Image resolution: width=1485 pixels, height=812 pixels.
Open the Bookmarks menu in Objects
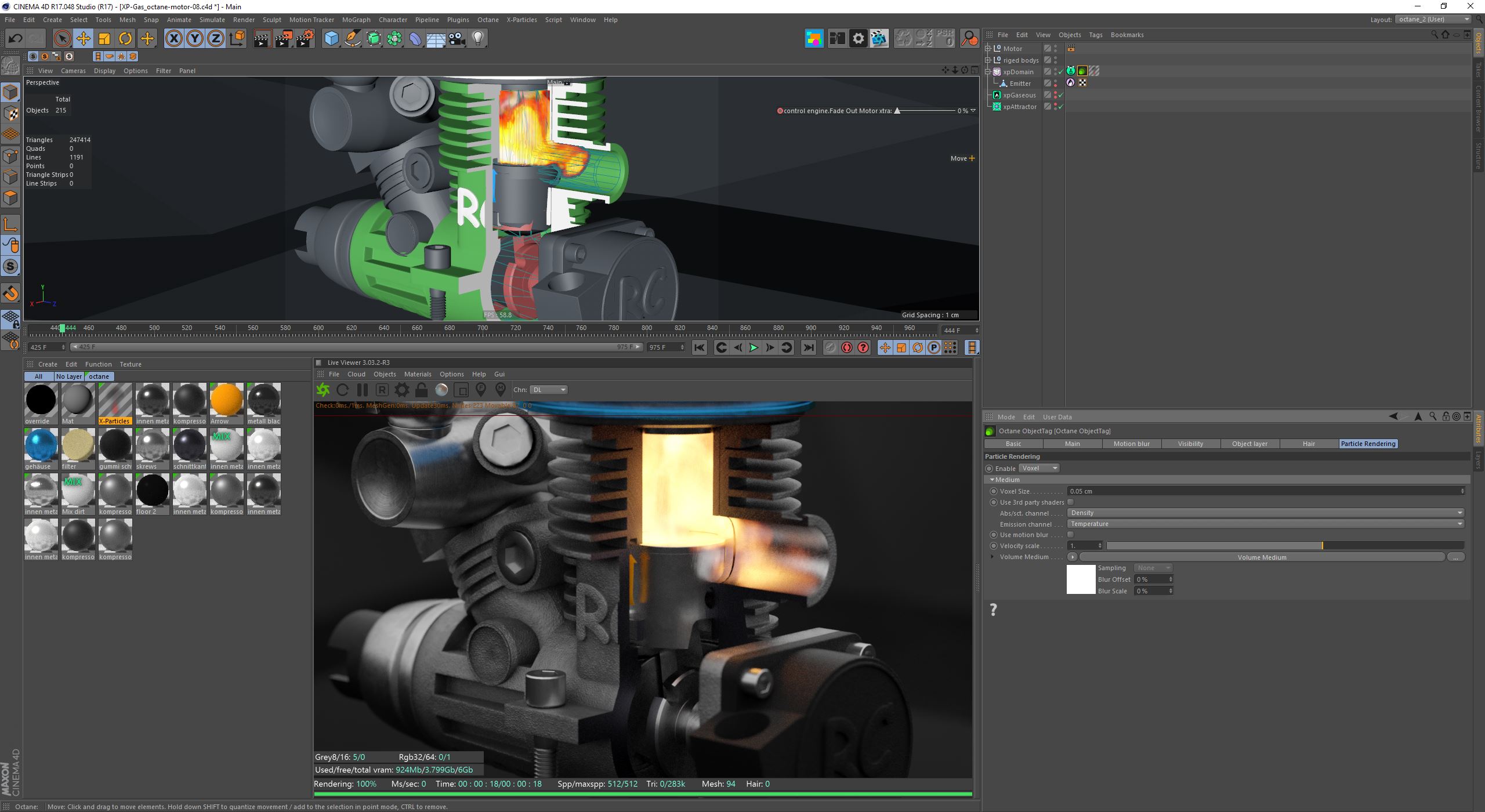click(x=1127, y=35)
